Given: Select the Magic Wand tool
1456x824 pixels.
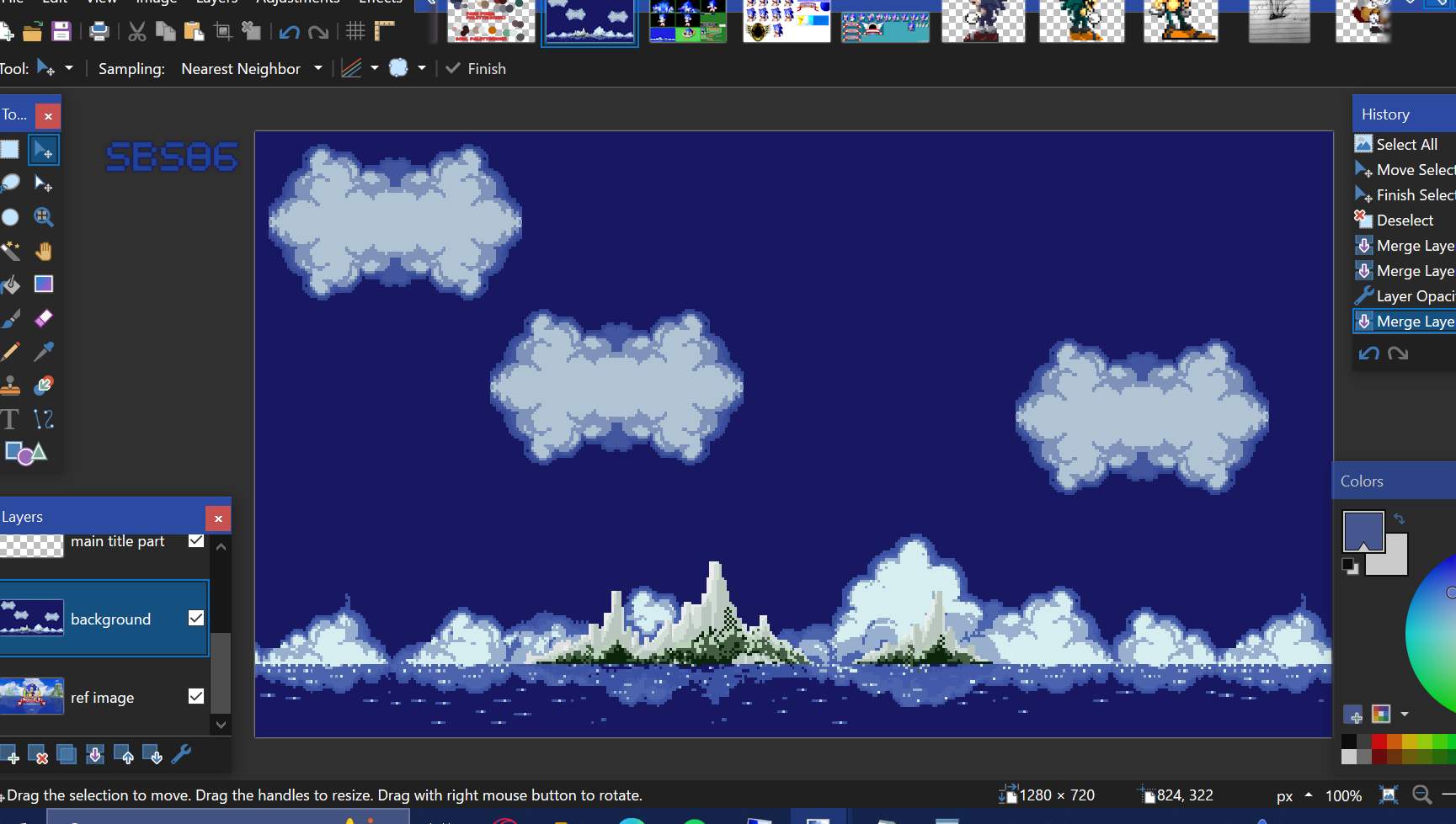Looking at the screenshot, I should tap(10, 251).
